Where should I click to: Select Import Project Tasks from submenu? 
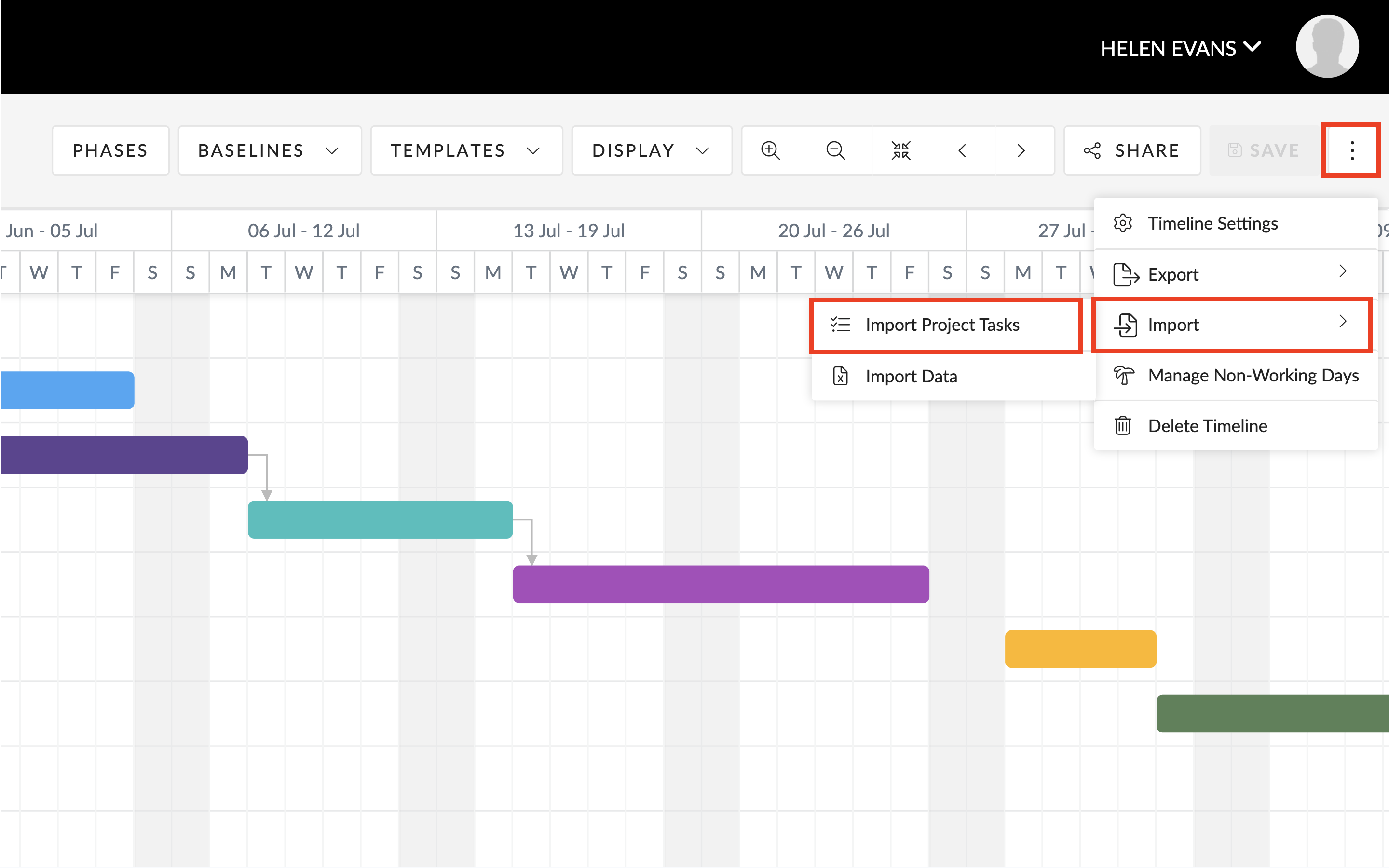click(942, 325)
